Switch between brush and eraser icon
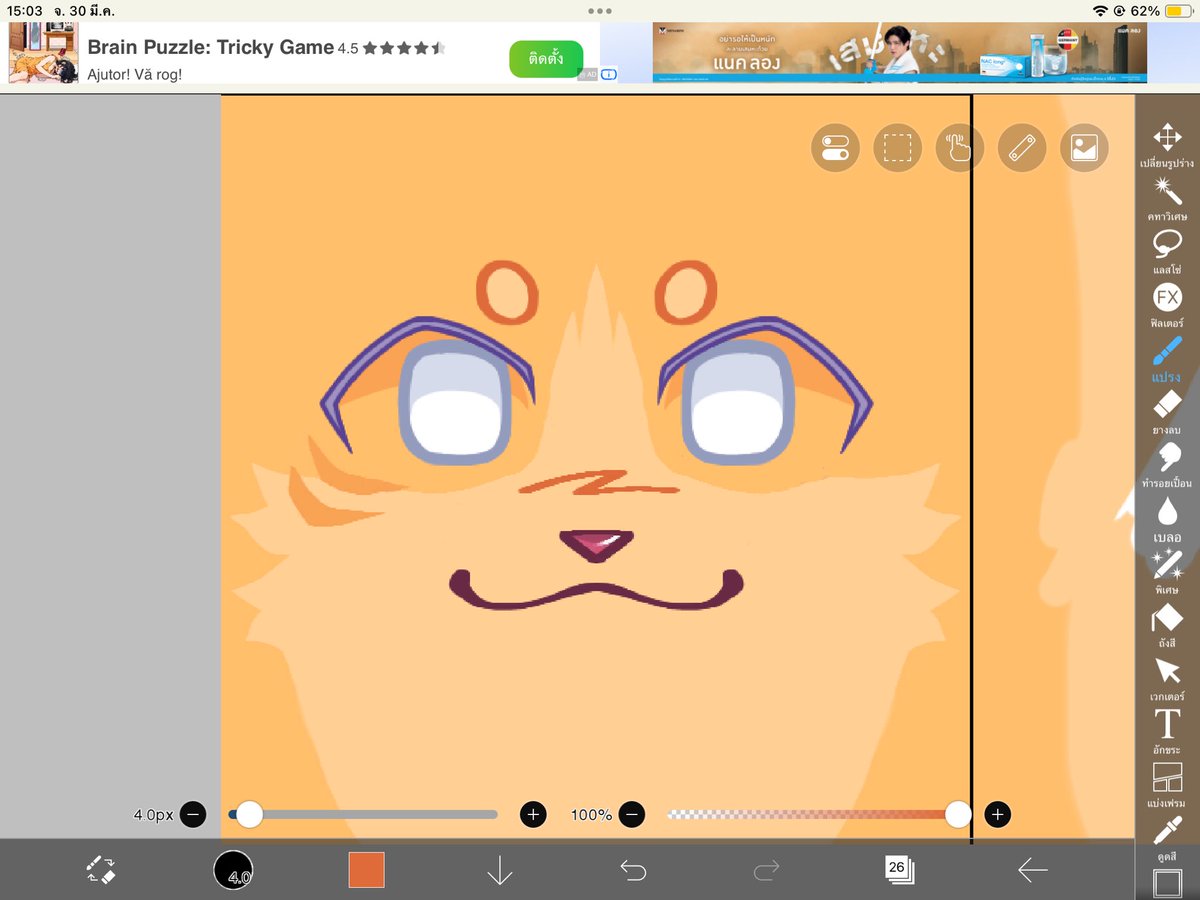Viewport: 1200px width, 900px height. click(x=100, y=870)
